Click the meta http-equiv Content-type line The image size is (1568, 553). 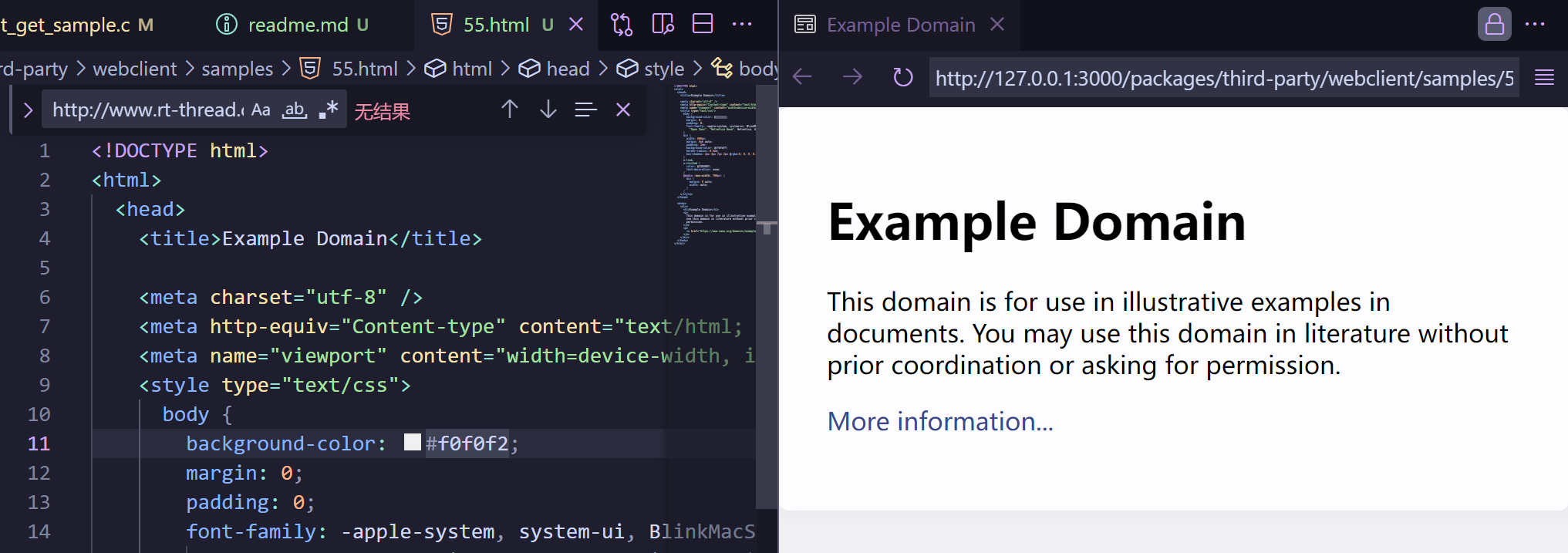(441, 326)
